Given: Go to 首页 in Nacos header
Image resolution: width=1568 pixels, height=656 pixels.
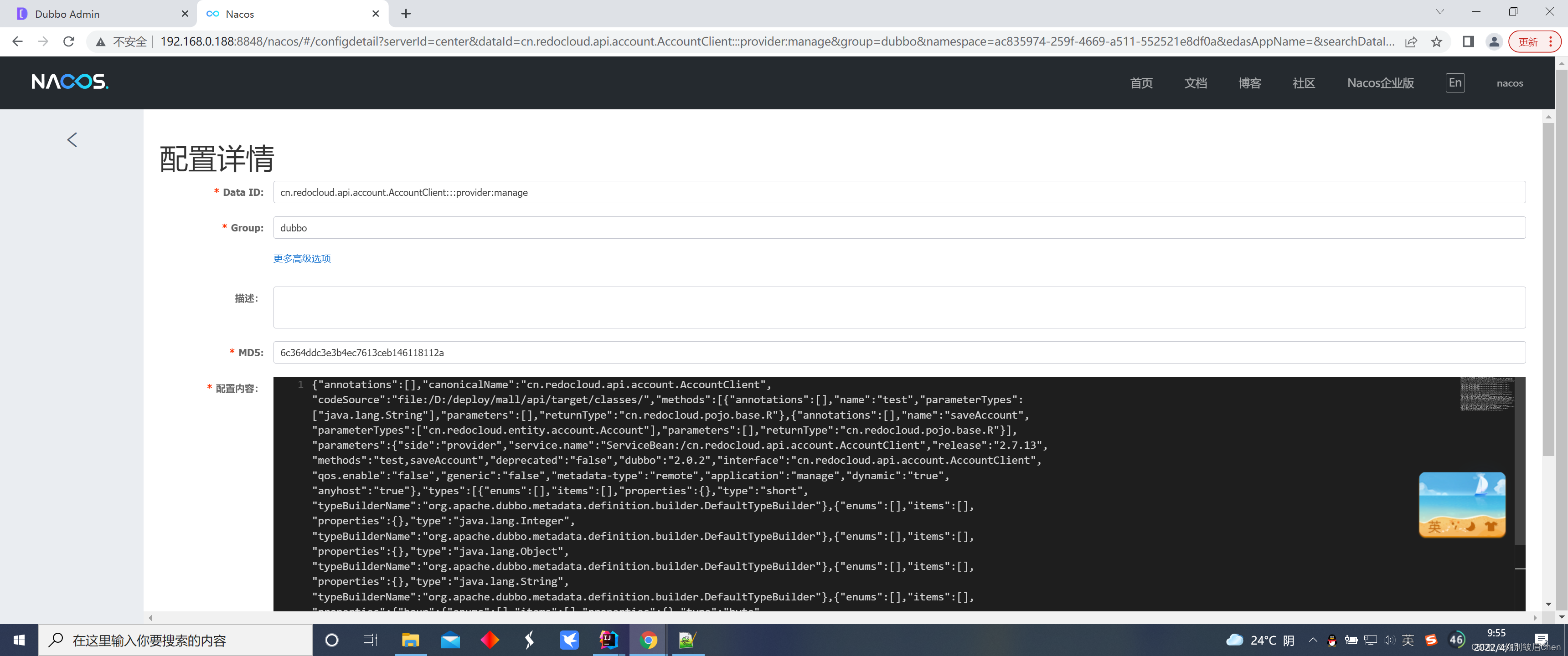Looking at the screenshot, I should [1141, 83].
